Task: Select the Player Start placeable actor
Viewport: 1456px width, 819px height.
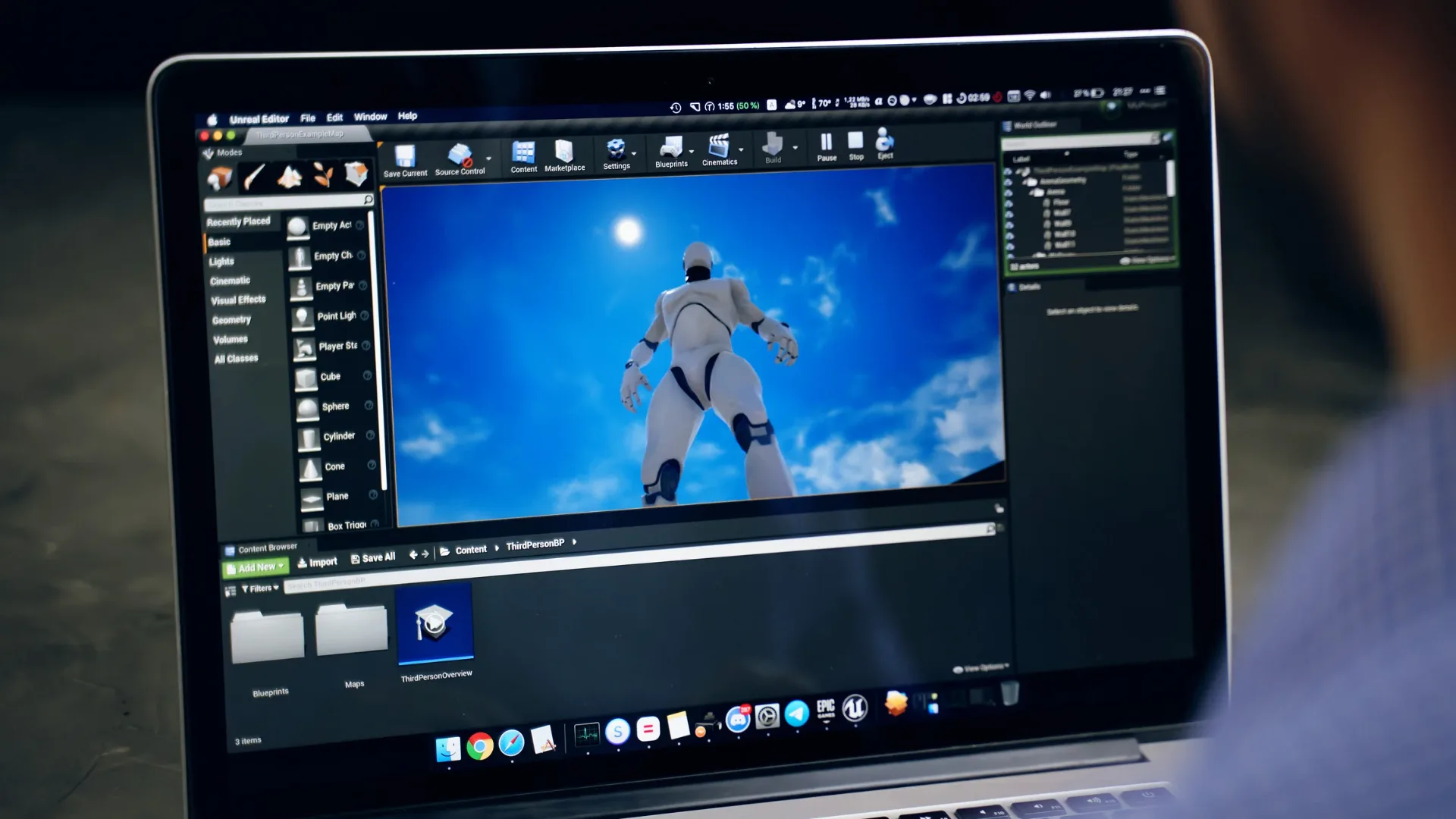Action: (x=331, y=347)
